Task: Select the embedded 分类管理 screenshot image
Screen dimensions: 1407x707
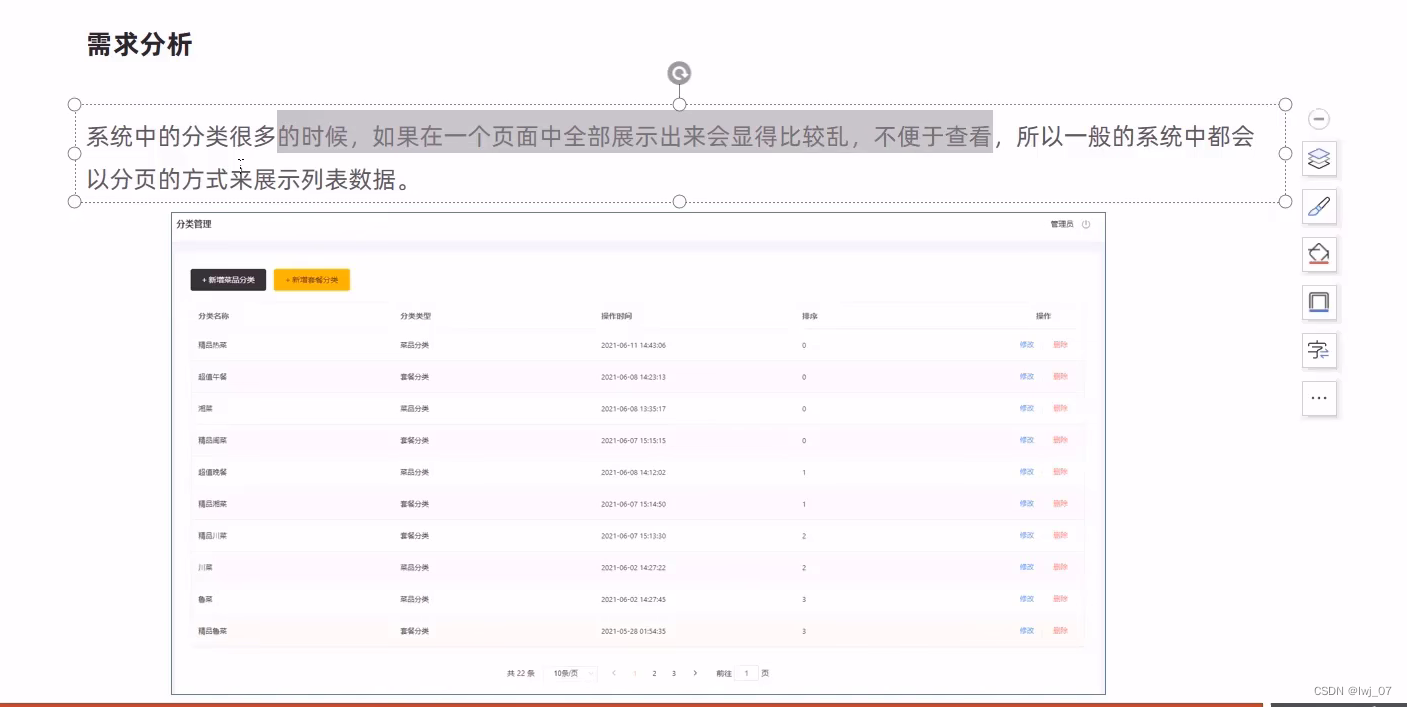Action: [x=638, y=453]
